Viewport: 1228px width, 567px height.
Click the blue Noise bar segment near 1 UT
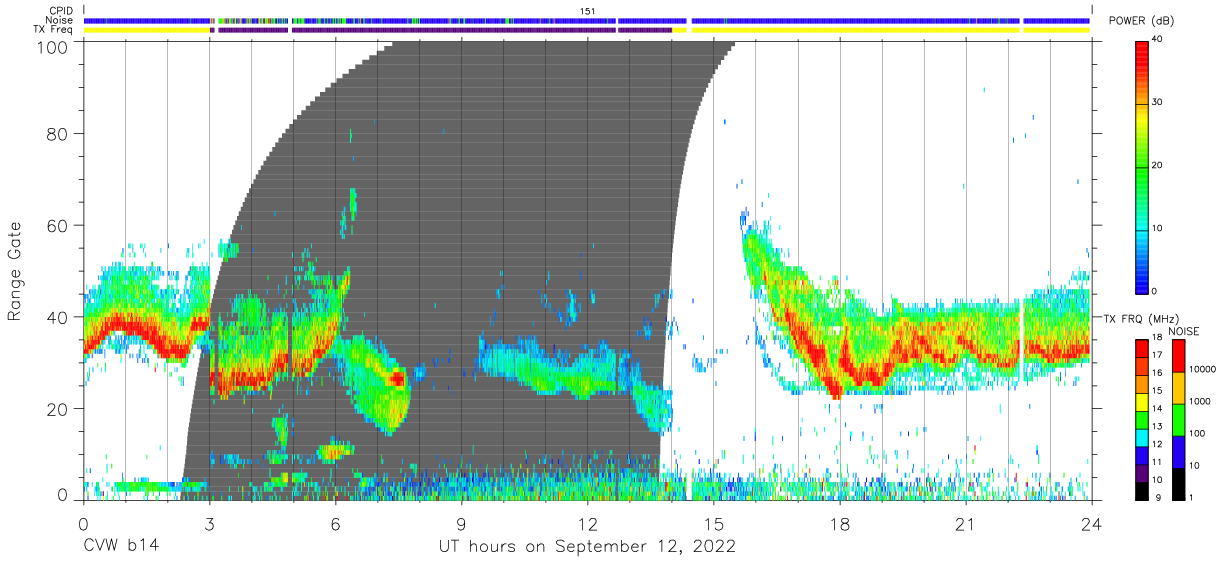(x=148, y=20)
